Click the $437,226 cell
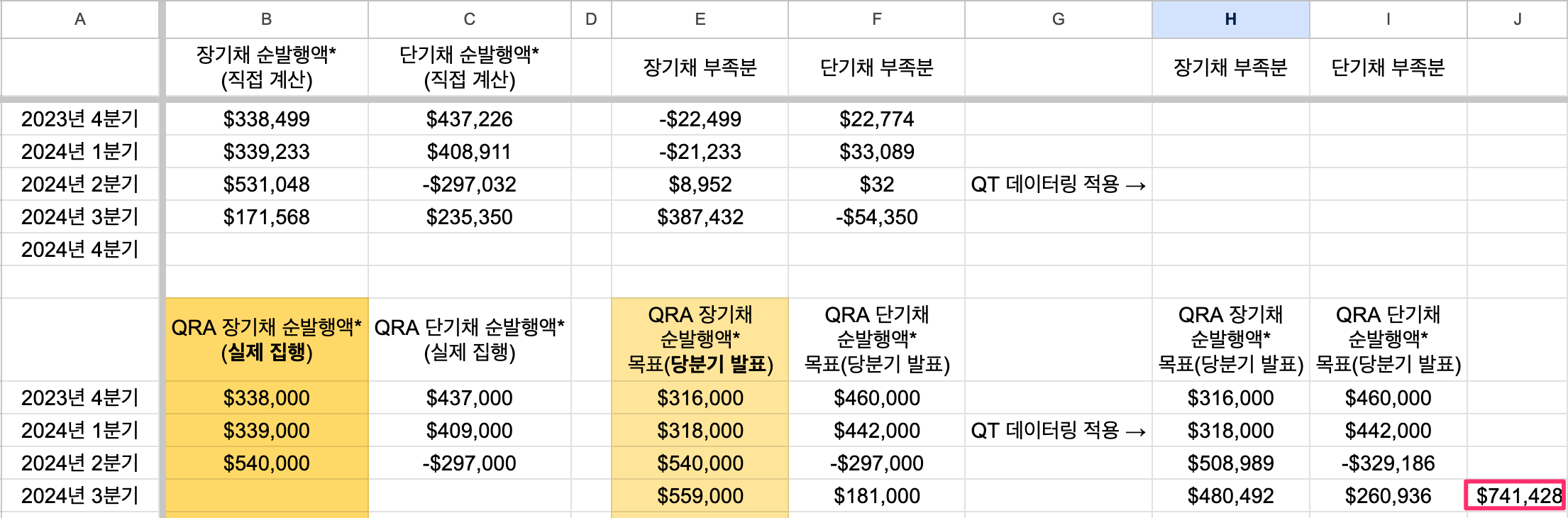This screenshot has width=1568, height=518. coord(469,119)
